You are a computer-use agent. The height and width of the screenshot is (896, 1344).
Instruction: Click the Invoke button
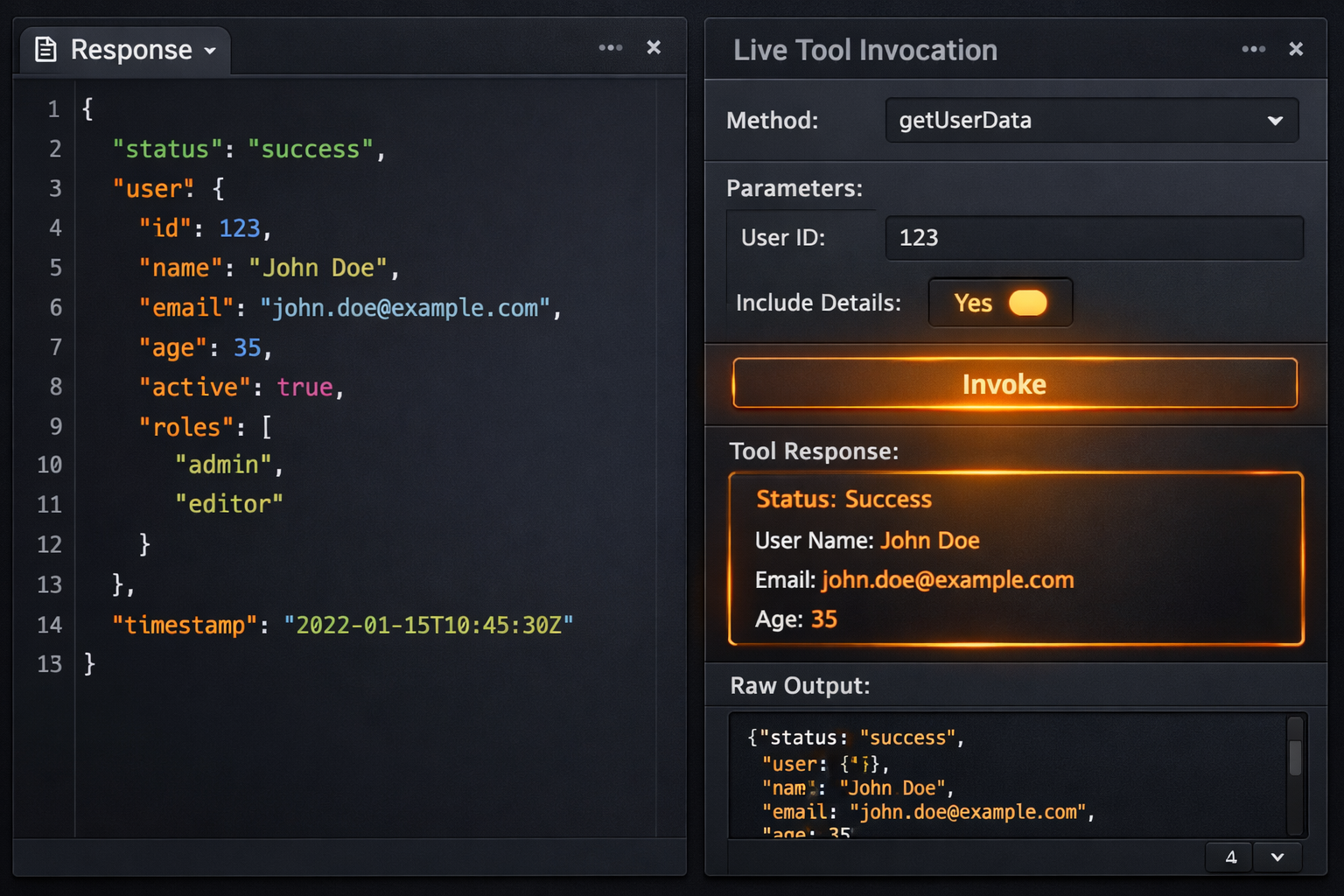[x=1015, y=383]
